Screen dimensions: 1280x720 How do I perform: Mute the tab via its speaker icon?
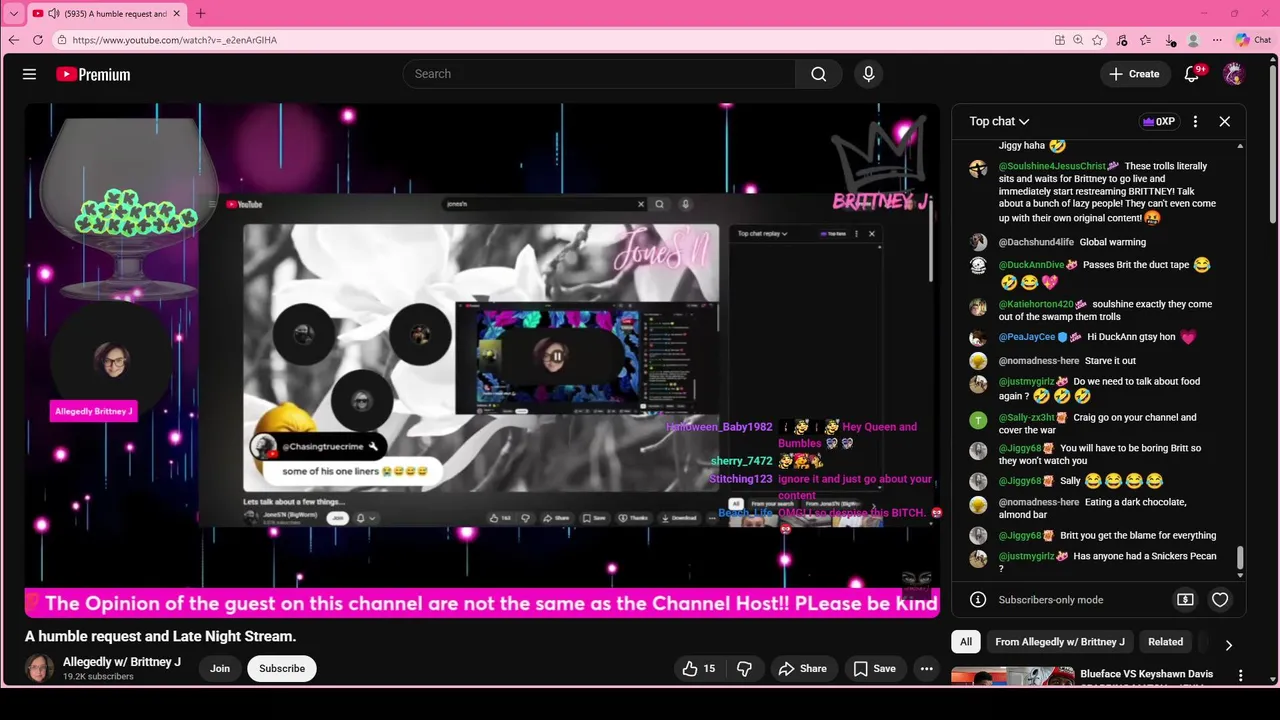tap(54, 13)
